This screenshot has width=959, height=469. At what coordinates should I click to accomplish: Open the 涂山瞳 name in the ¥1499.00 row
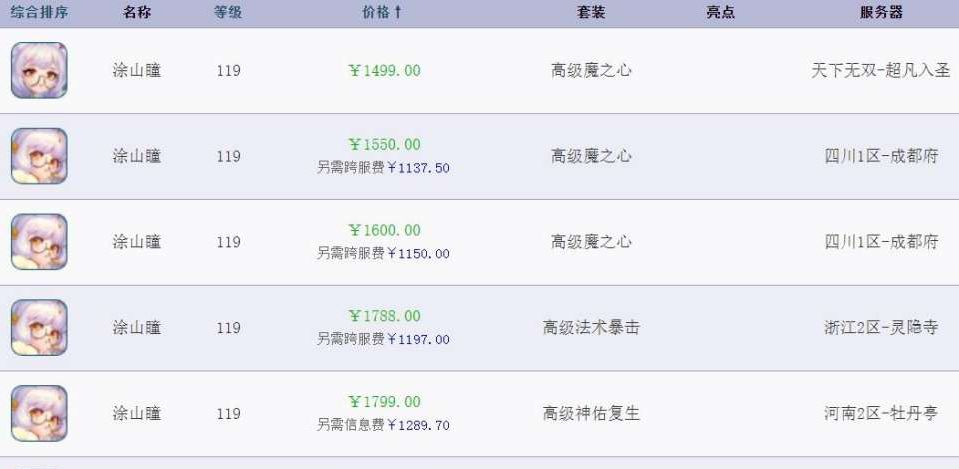[137, 70]
